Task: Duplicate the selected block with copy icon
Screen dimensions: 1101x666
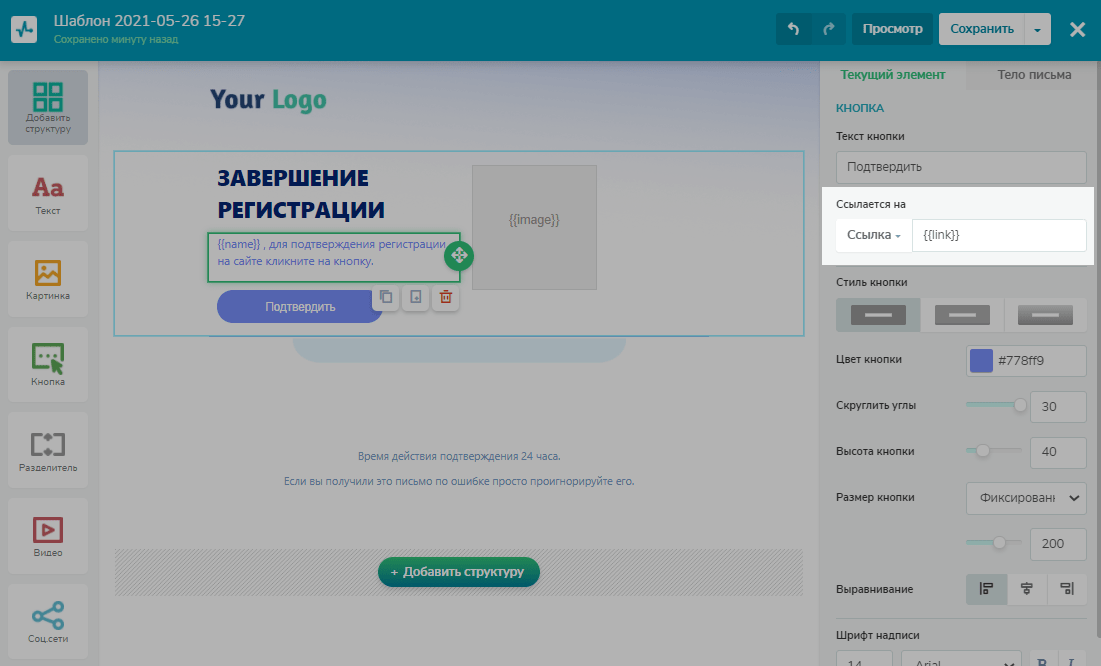Action: 386,297
